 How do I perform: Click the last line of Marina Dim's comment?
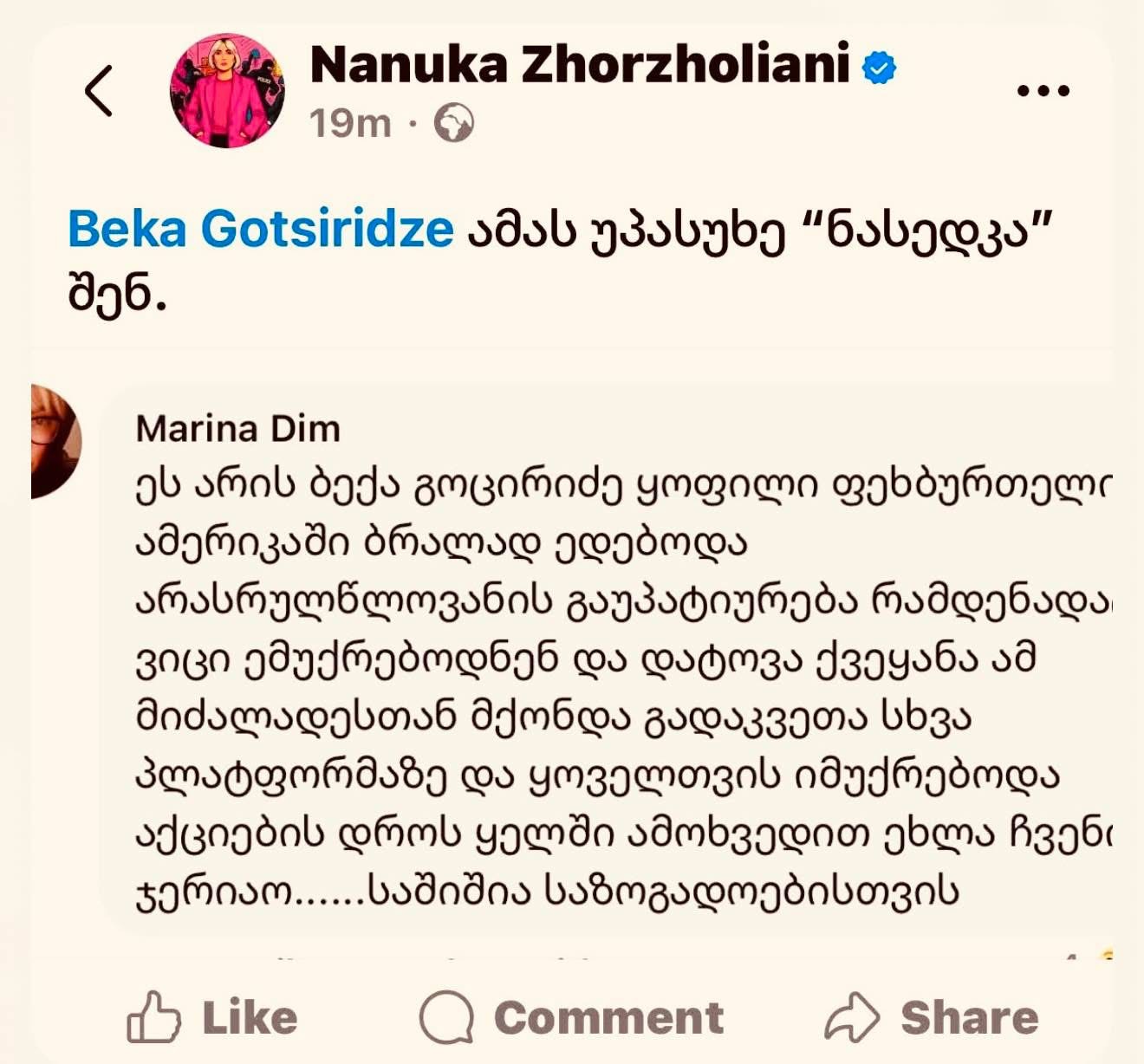click(546, 891)
